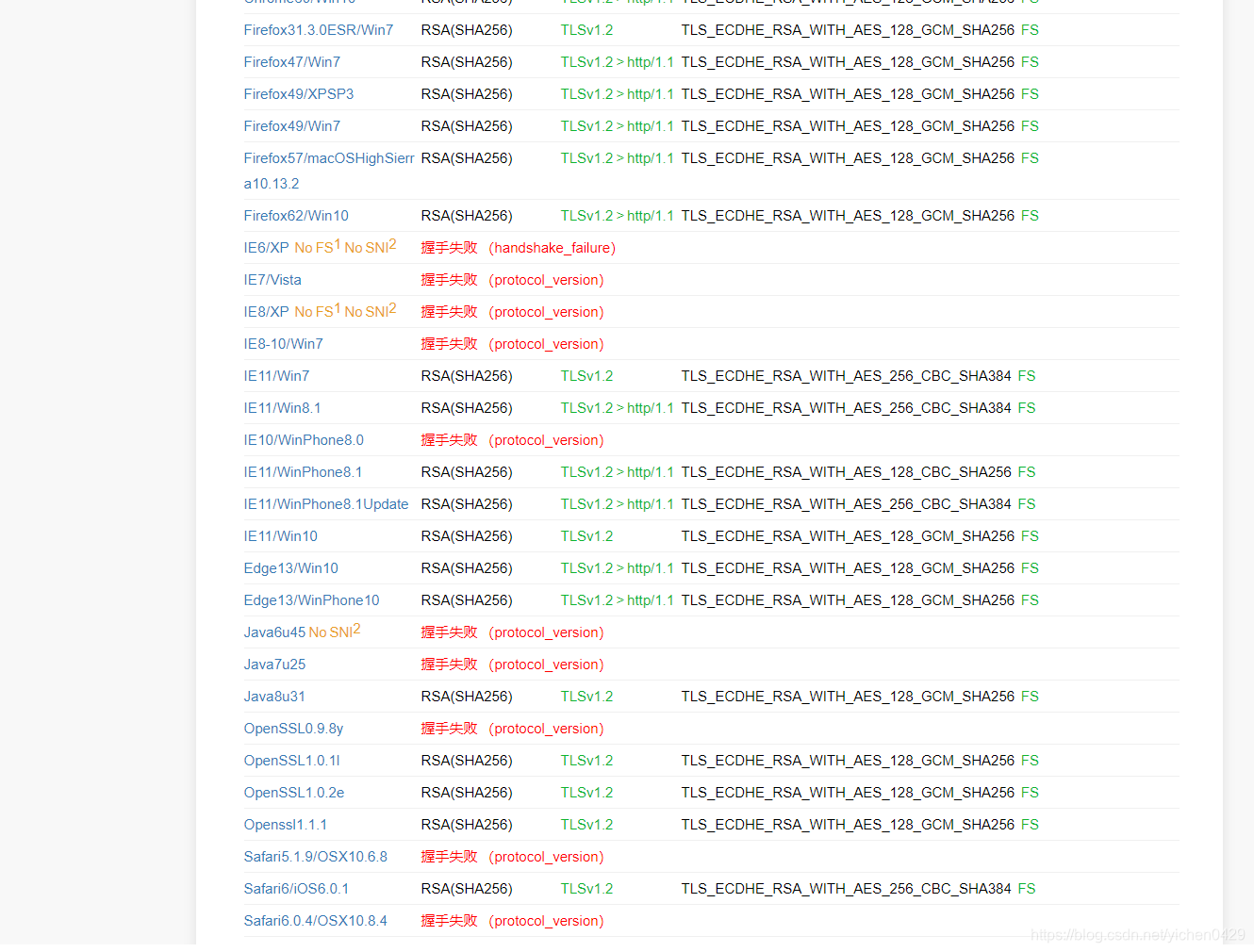This screenshot has width=1254, height=952.
Task: Open the Edge13/Win10 client link
Action: [x=290, y=568]
